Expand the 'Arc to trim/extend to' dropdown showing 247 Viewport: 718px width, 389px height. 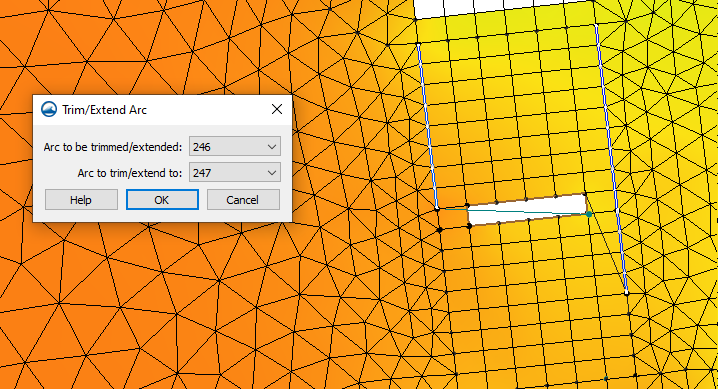234,173
